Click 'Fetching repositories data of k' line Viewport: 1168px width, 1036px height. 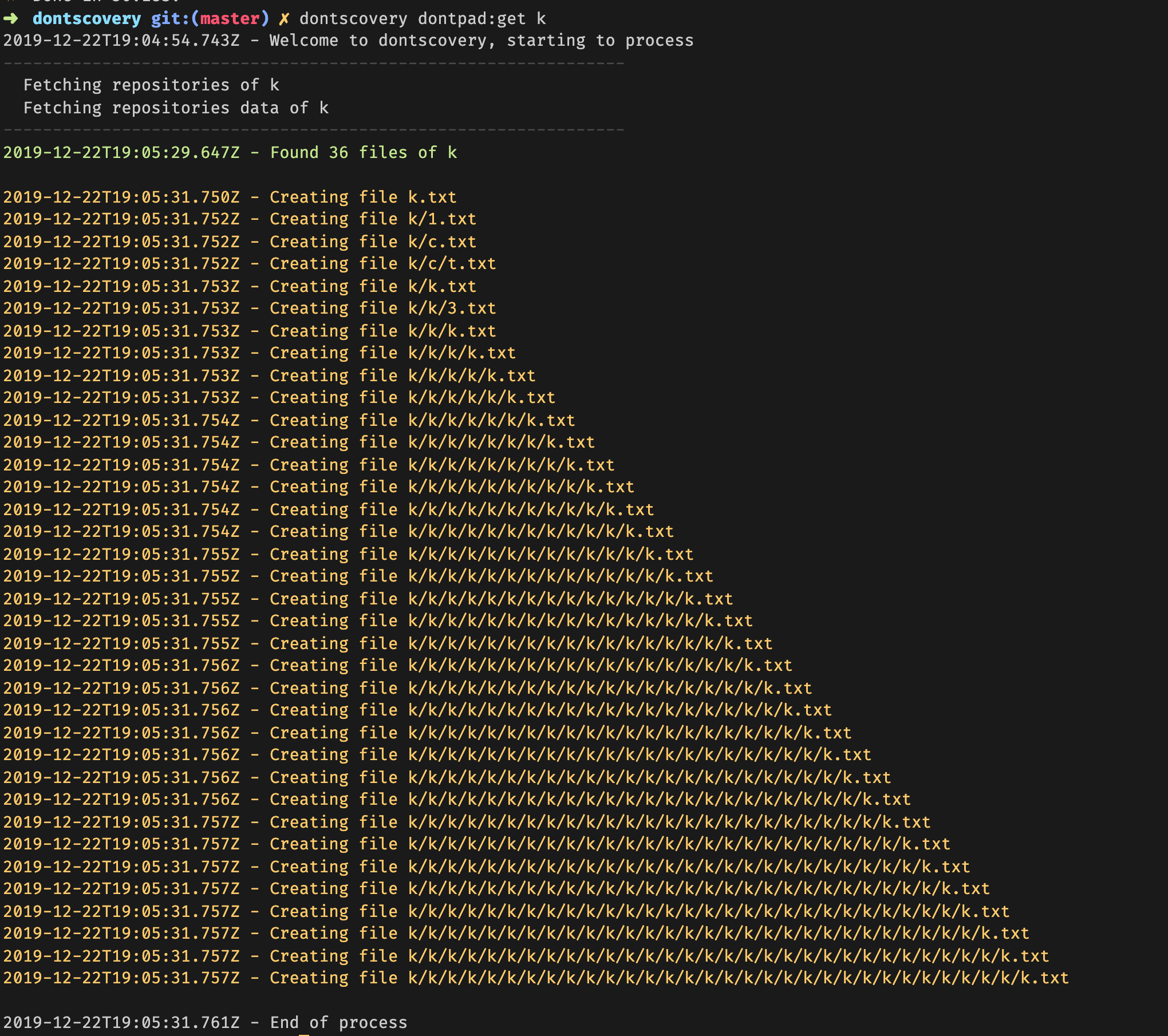point(176,108)
